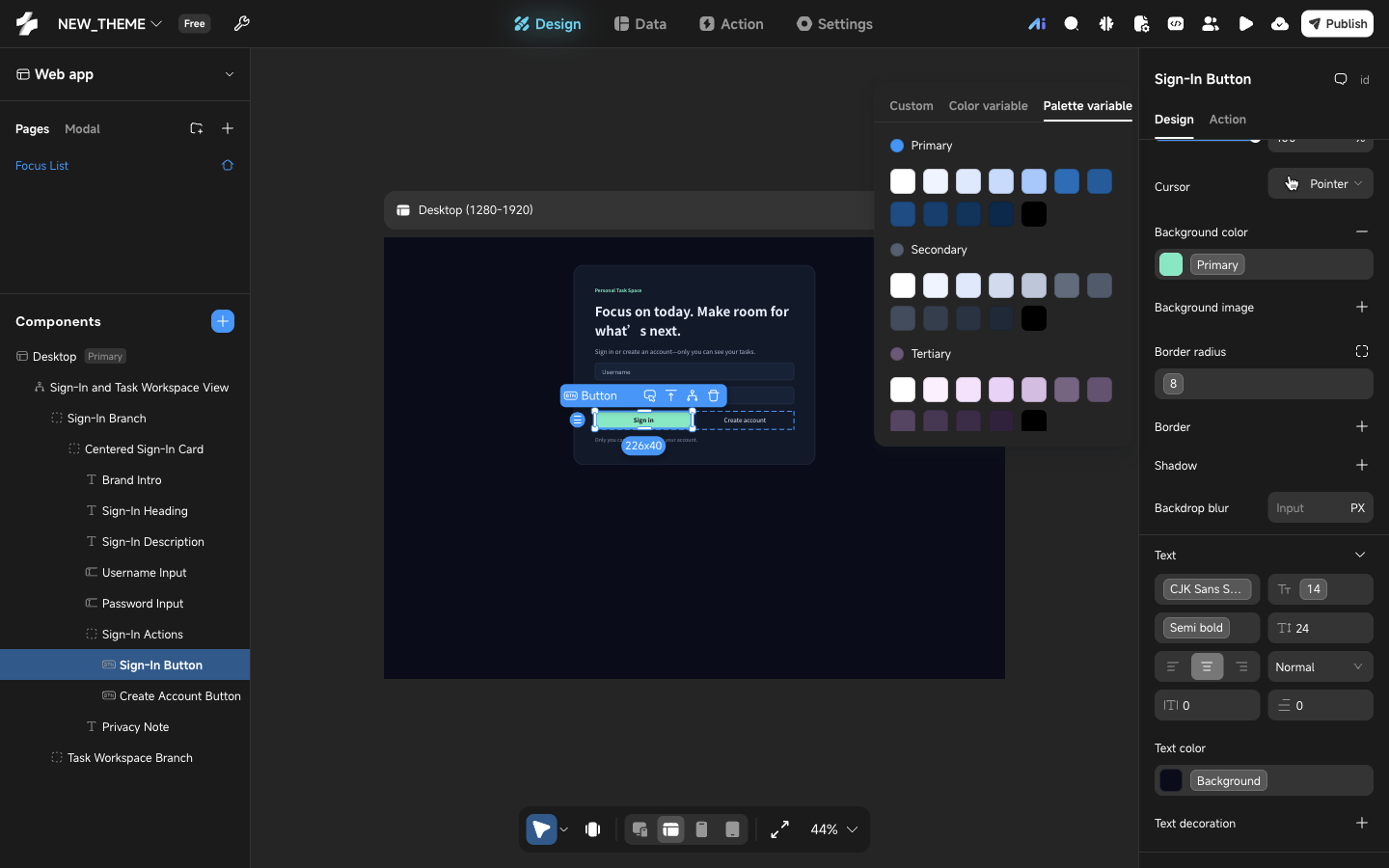Select the tablet device preview
1389x868 pixels.
733,829
